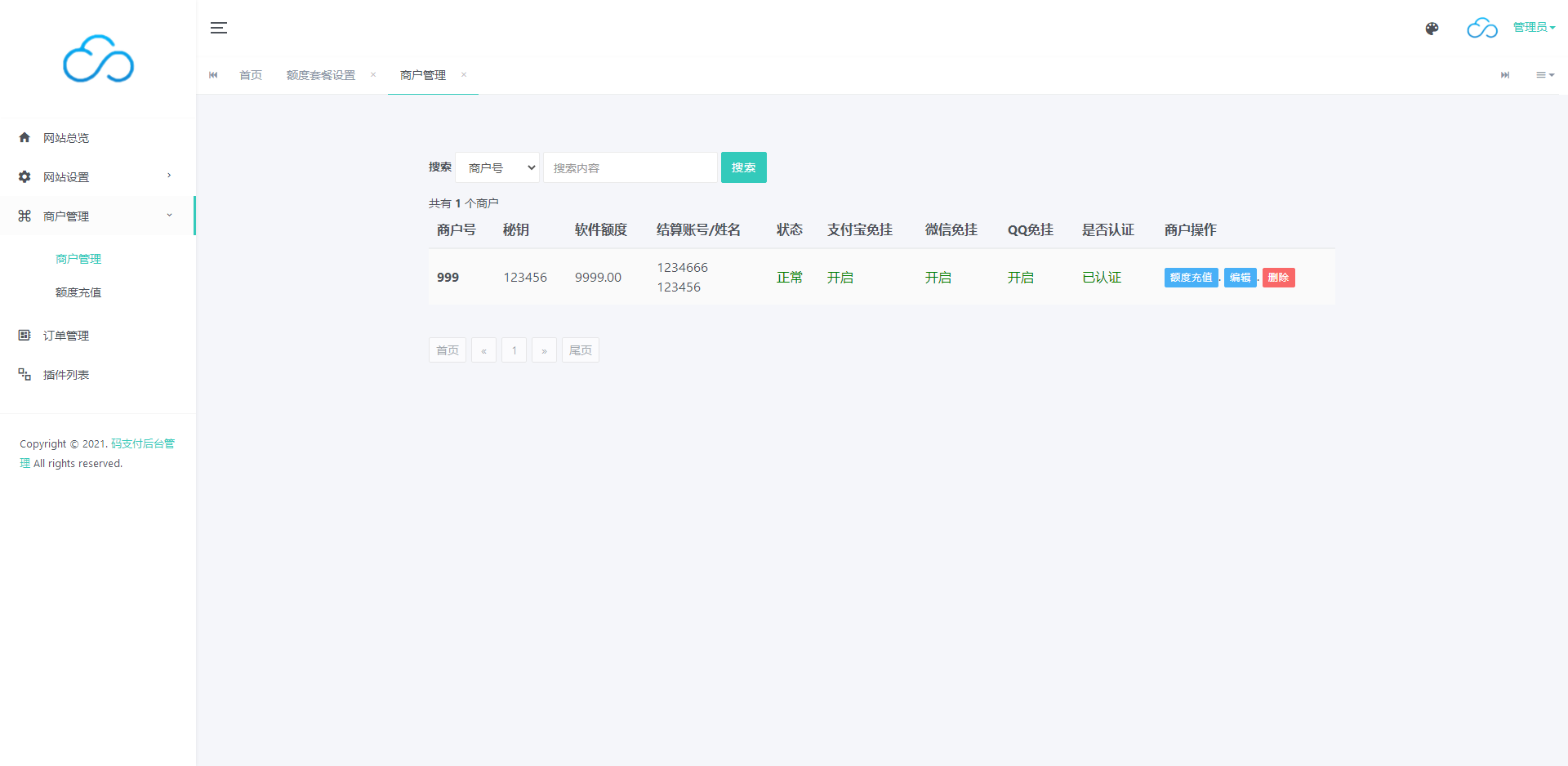Screen dimensions: 1568x766
Task: Open the theme palette icon
Action: click(1432, 29)
